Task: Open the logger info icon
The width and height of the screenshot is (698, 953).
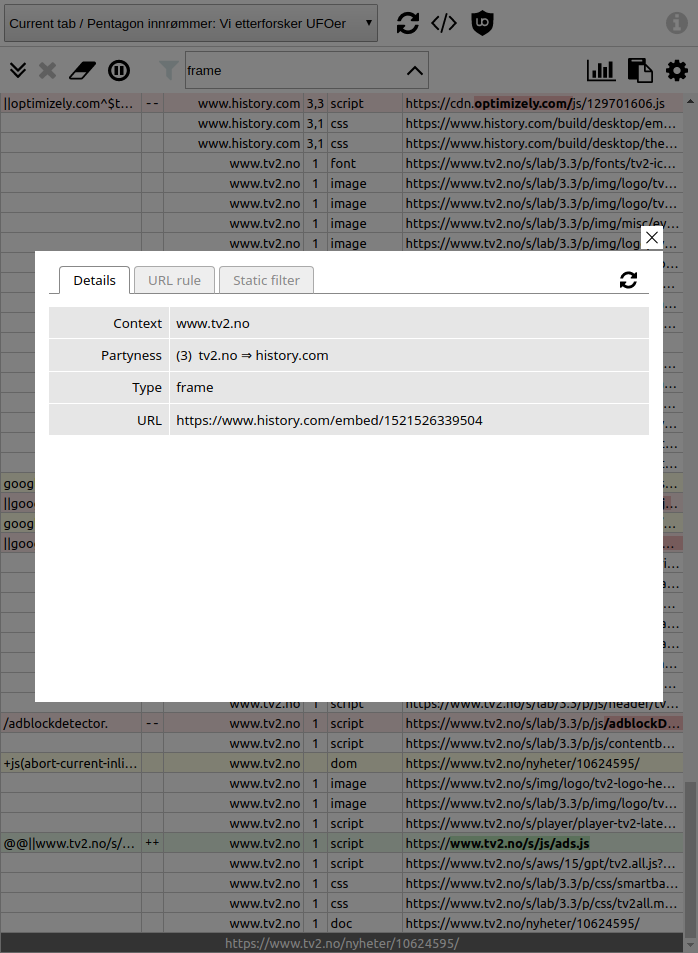Action: (676, 23)
